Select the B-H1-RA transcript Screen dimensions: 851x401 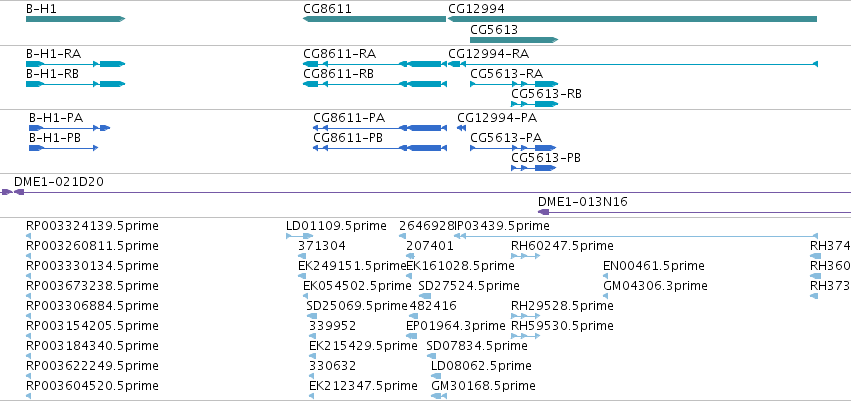(x=75, y=64)
